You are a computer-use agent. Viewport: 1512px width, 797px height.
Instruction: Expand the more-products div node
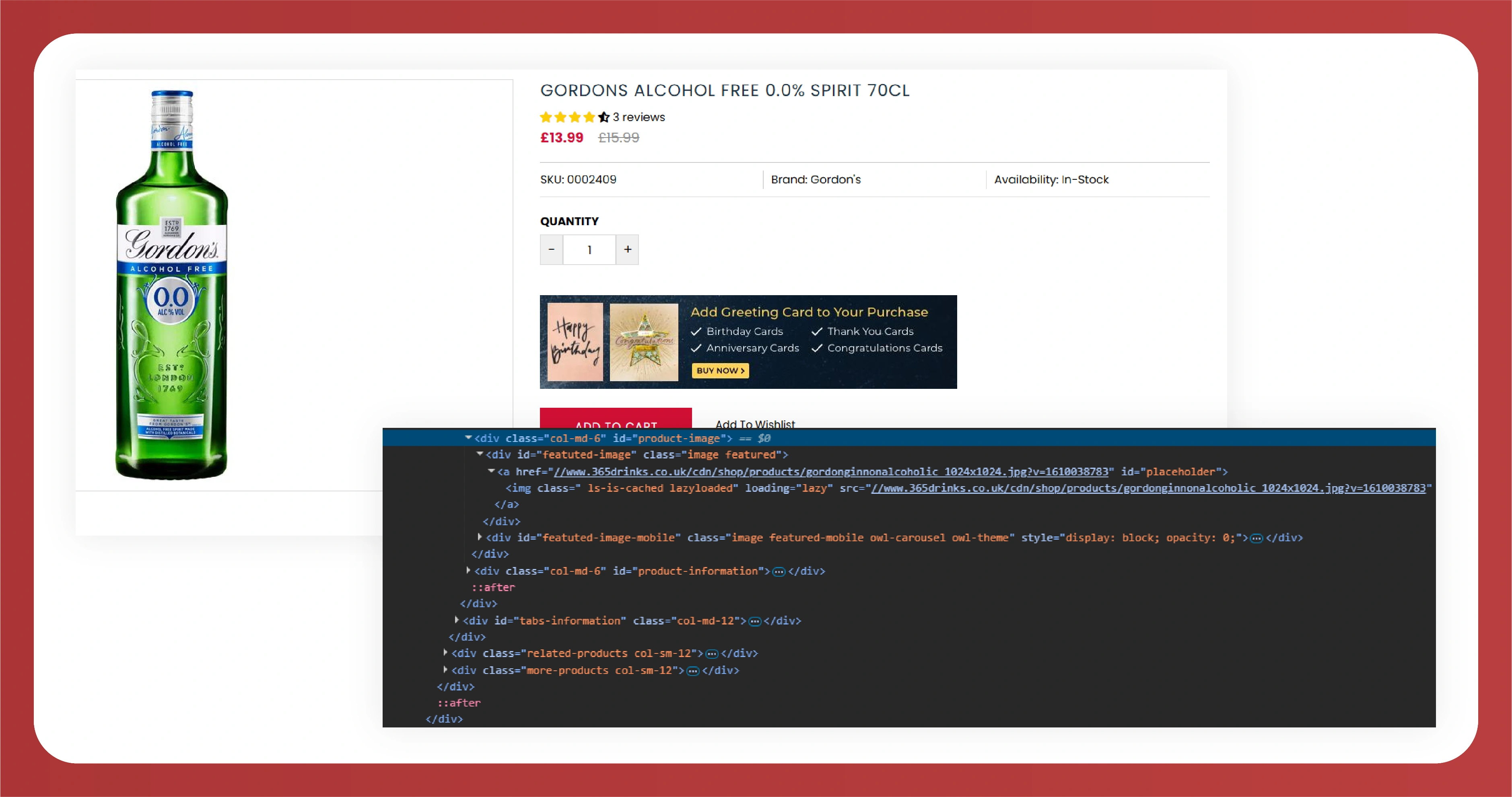[x=445, y=669]
